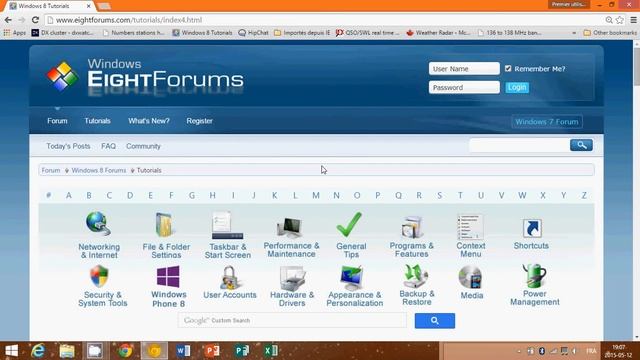Click the browser address bar
The width and height of the screenshot is (640, 360).
point(324,20)
